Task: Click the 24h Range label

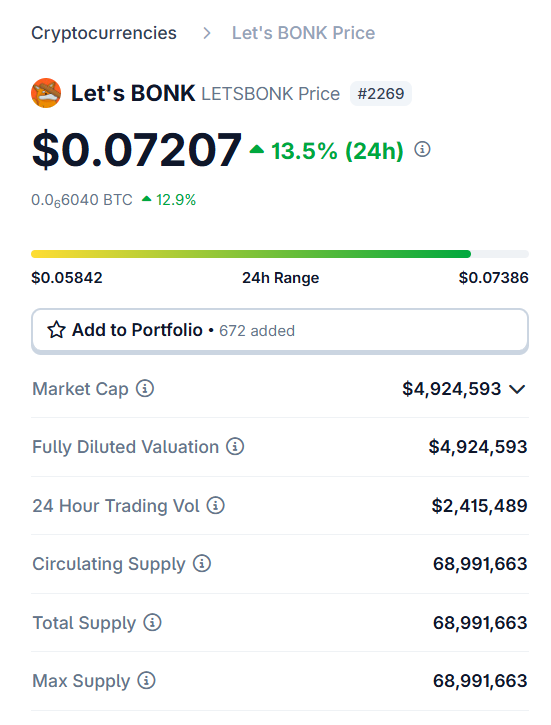Action: tap(281, 278)
